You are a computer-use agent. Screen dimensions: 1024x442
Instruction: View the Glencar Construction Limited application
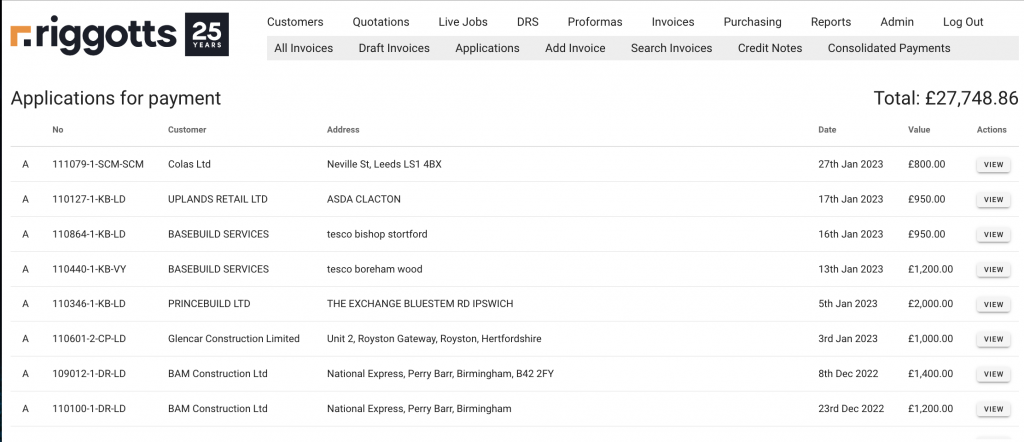point(993,339)
